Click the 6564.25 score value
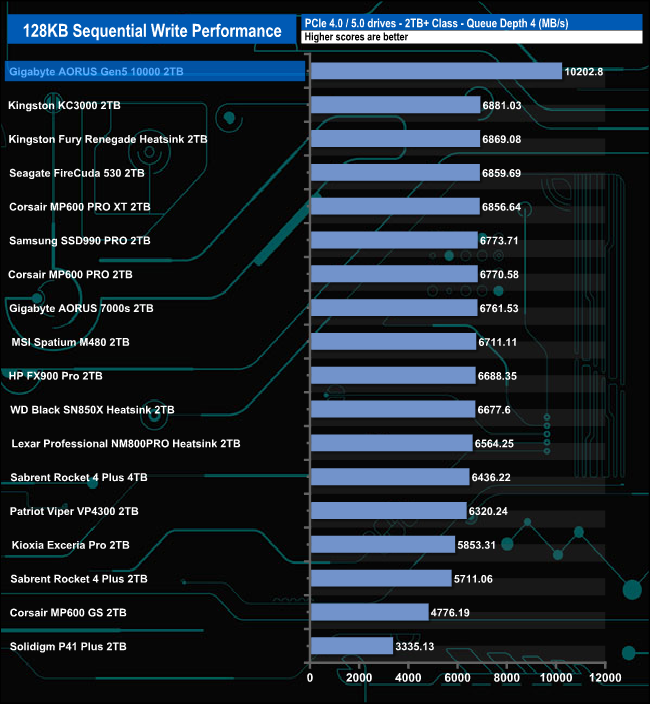Image resolution: width=650 pixels, height=704 pixels. pyautogui.click(x=494, y=444)
